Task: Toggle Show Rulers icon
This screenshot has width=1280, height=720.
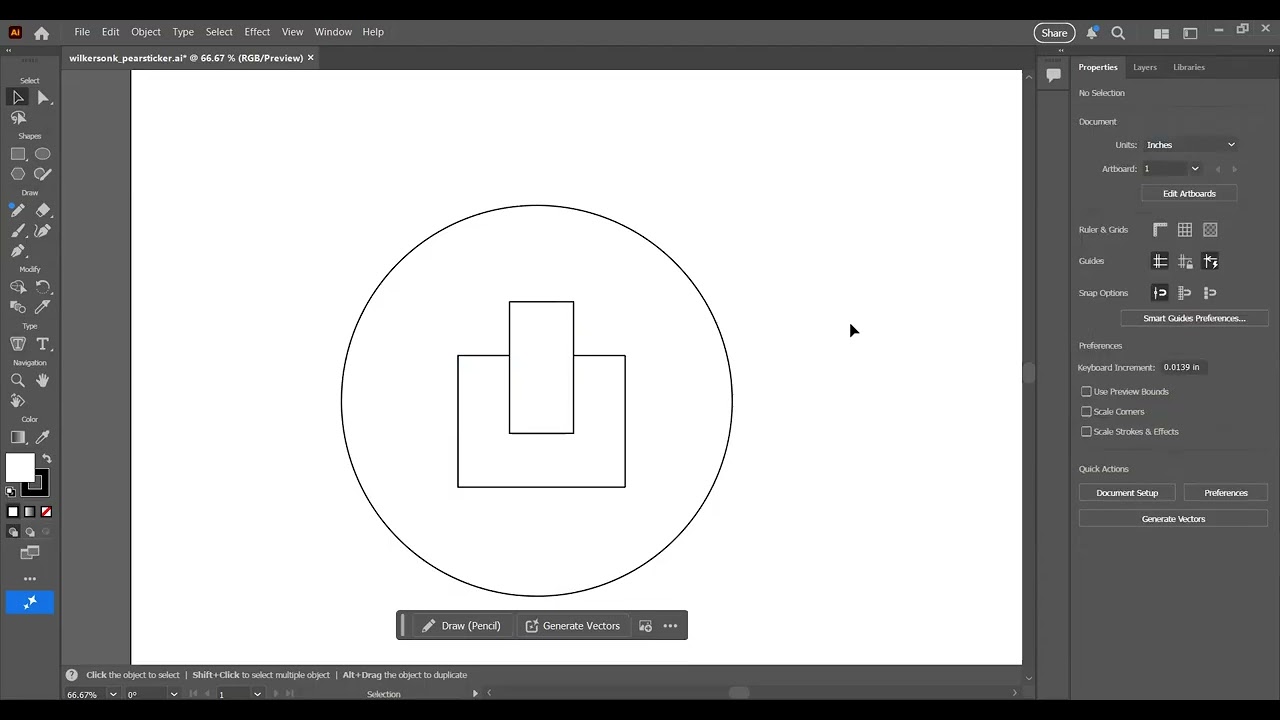Action: click(x=1160, y=230)
